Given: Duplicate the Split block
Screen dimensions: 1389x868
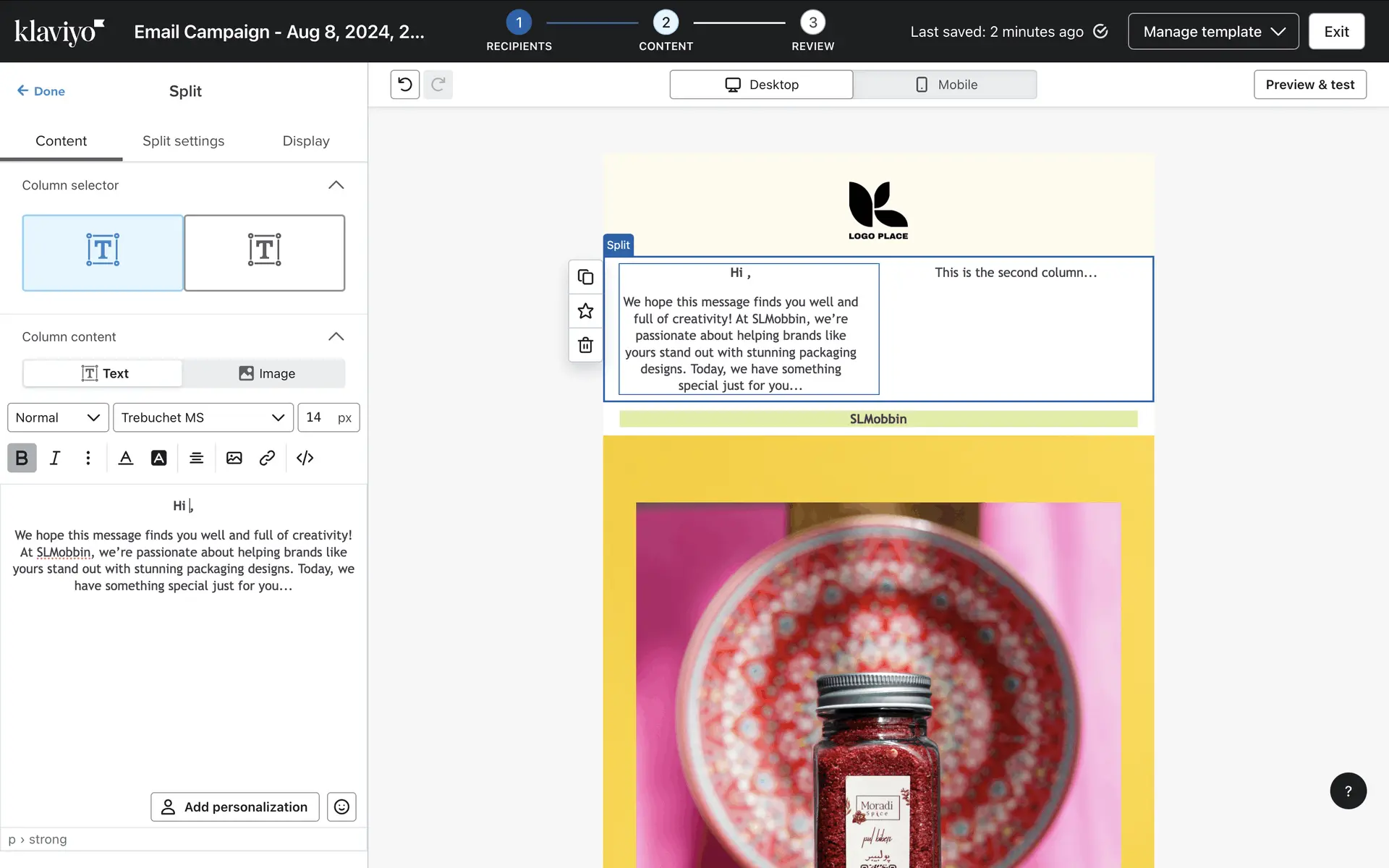Looking at the screenshot, I should pyautogui.click(x=585, y=277).
